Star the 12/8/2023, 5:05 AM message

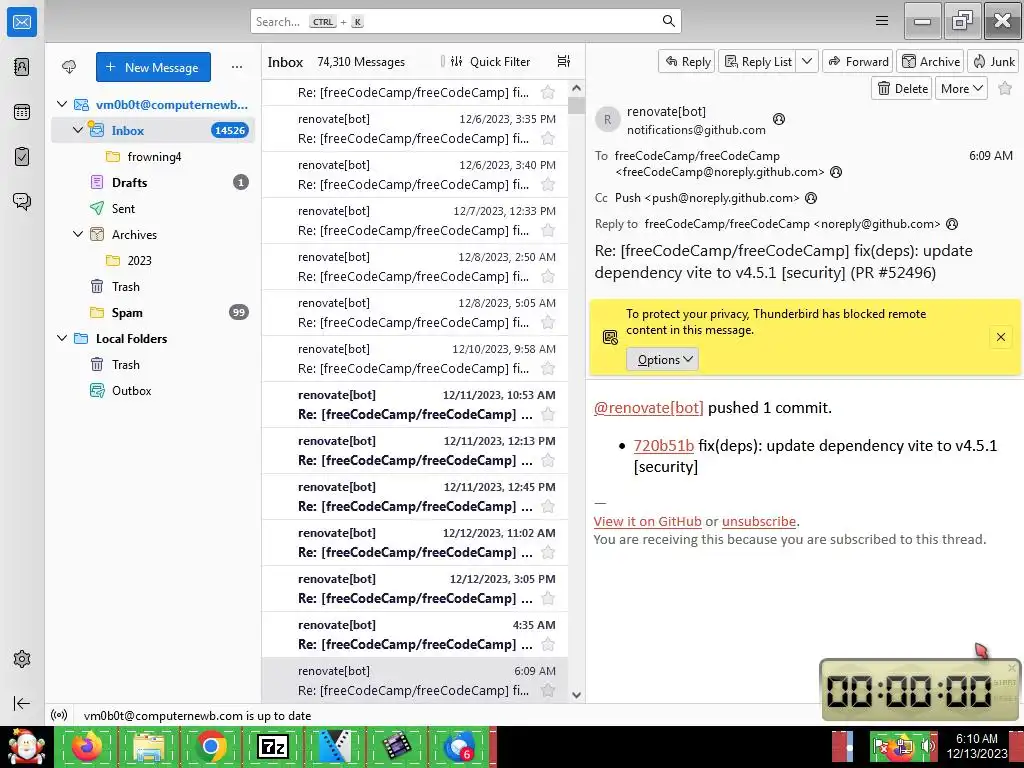click(x=548, y=323)
